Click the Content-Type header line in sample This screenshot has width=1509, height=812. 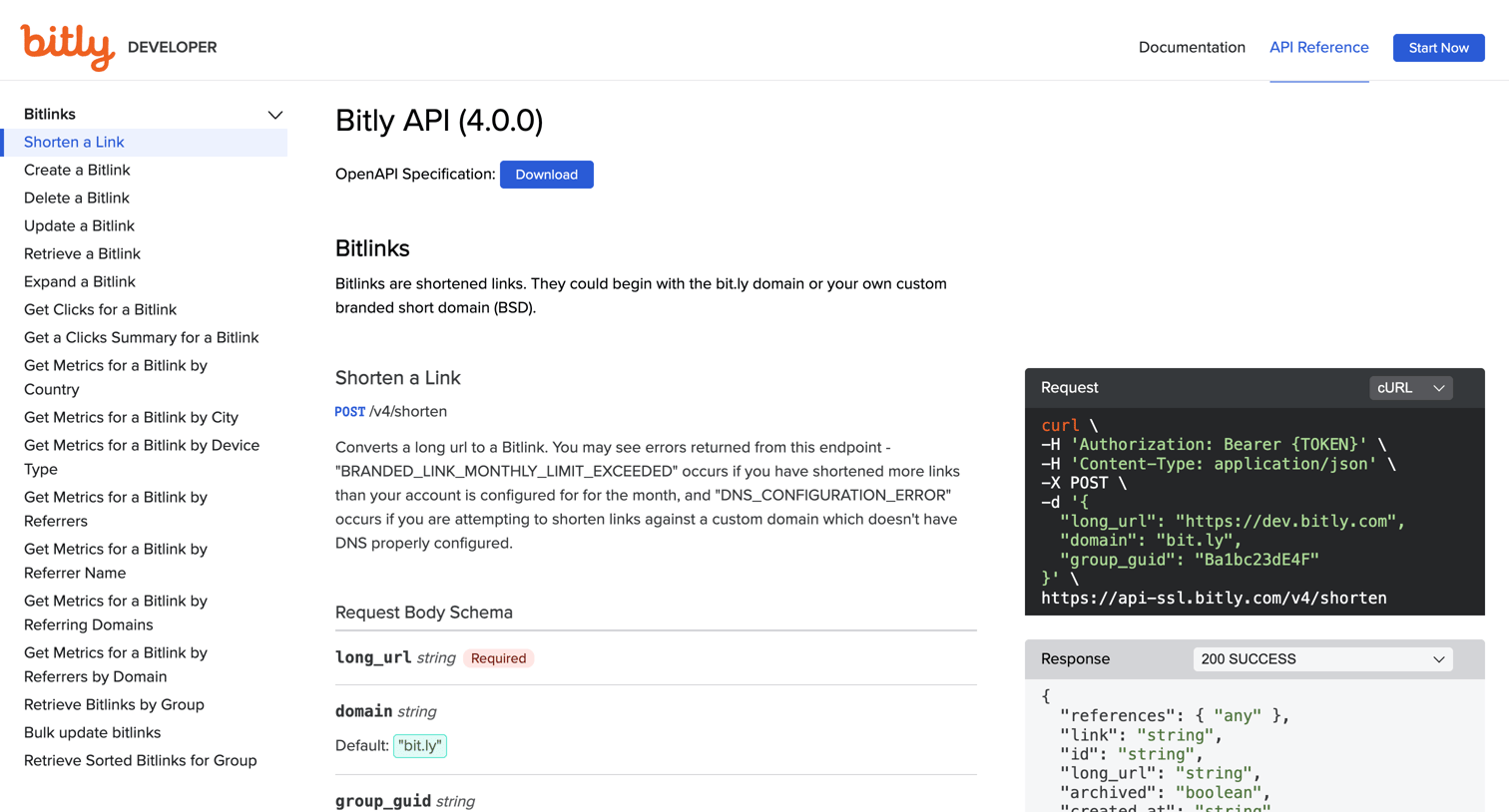coord(1219,464)
